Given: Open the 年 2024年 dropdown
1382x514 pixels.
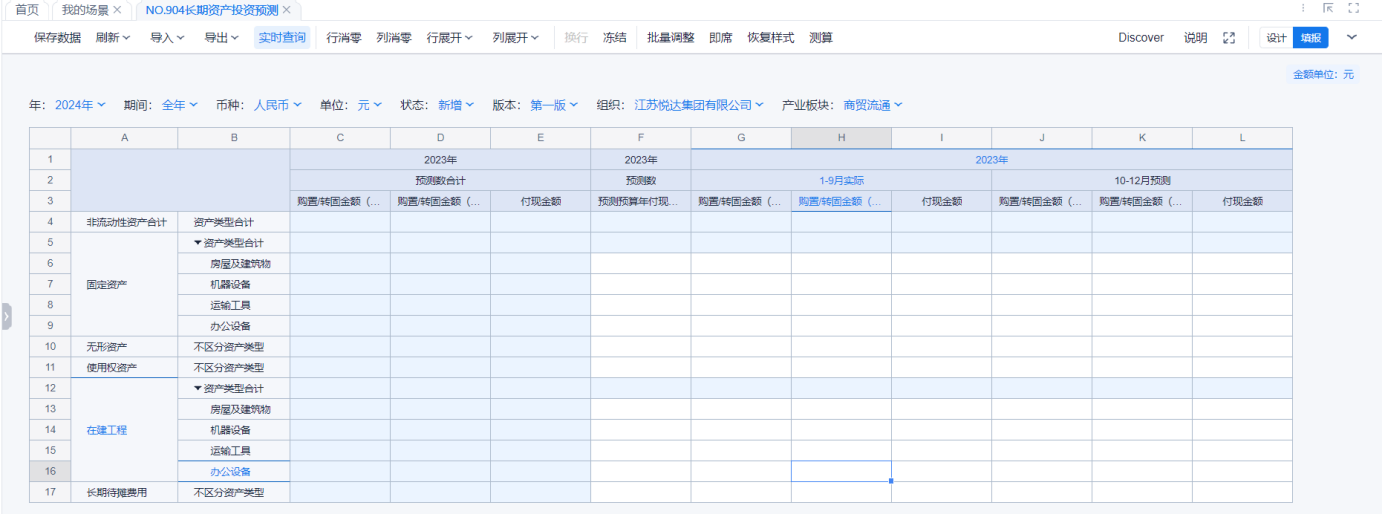Looking at the screenshot, I should [80, 105].
